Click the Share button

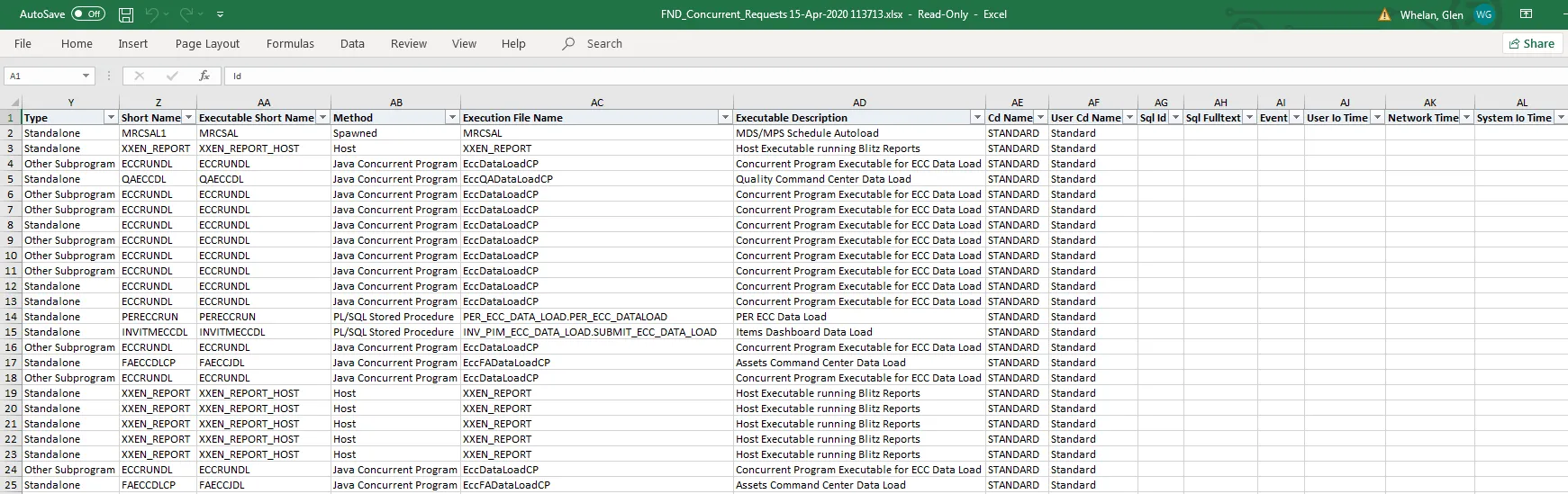tap(1530, 43)
